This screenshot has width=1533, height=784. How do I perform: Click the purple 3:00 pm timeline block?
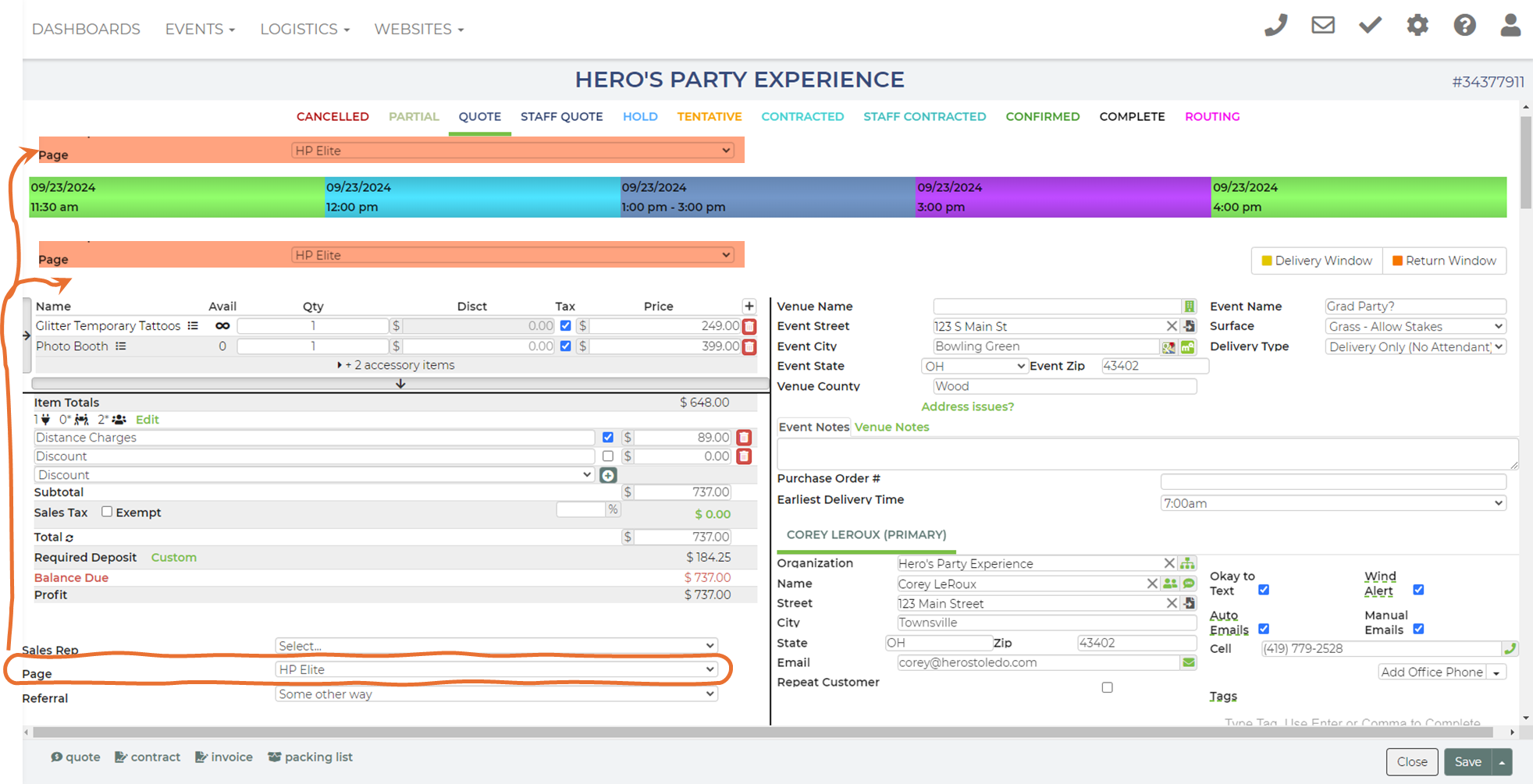point(1063,197)
